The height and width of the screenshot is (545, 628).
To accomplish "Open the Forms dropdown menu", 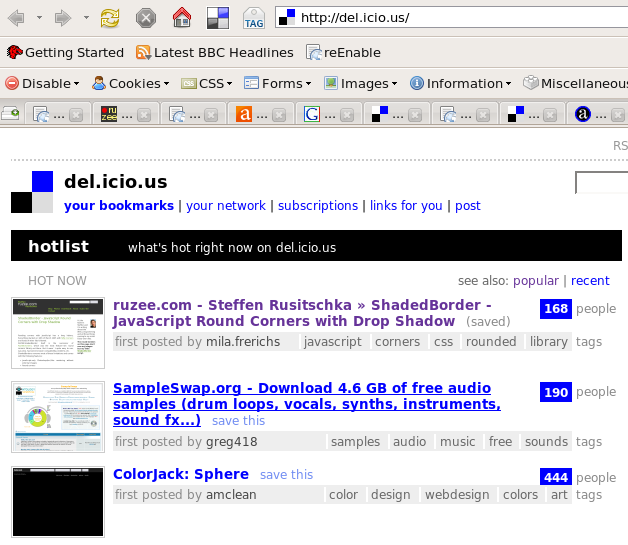I will coord(278,83).
